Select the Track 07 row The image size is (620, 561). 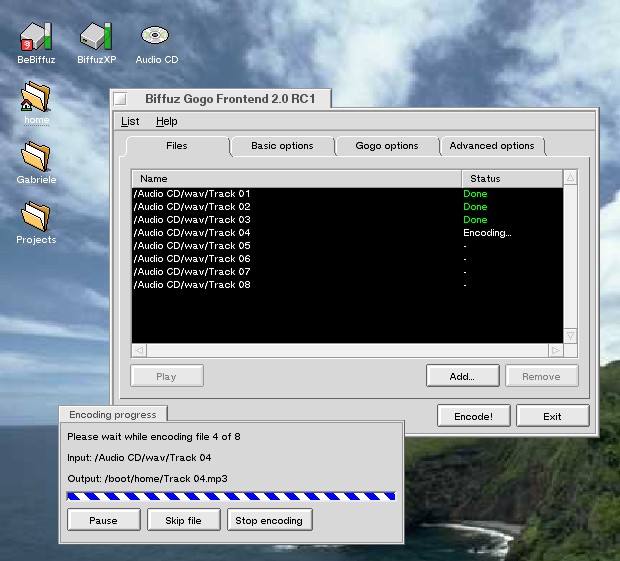click(347, 272)
